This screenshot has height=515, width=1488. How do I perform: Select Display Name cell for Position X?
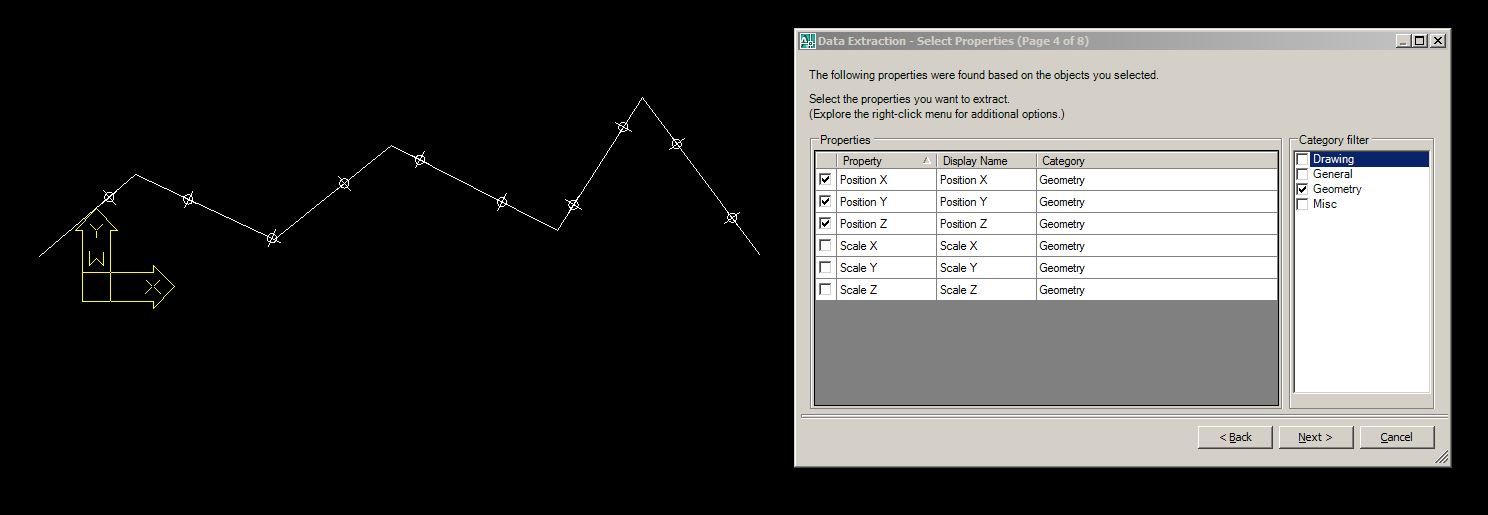986,180
